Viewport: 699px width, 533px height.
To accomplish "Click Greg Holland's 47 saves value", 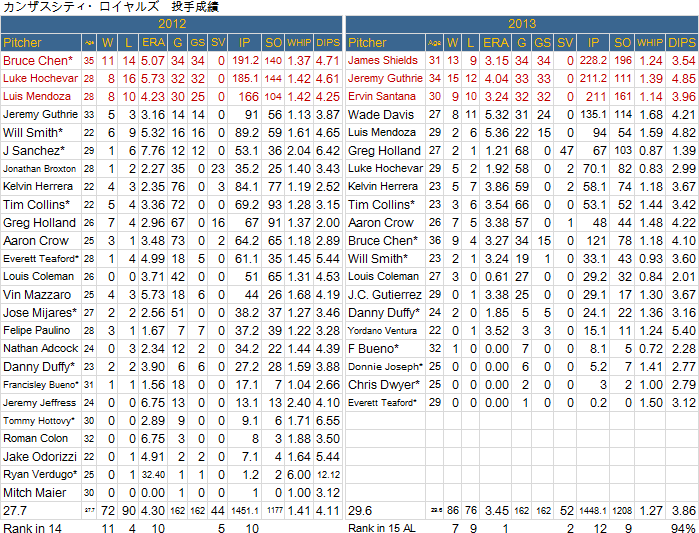I will (x=566, y=151).
